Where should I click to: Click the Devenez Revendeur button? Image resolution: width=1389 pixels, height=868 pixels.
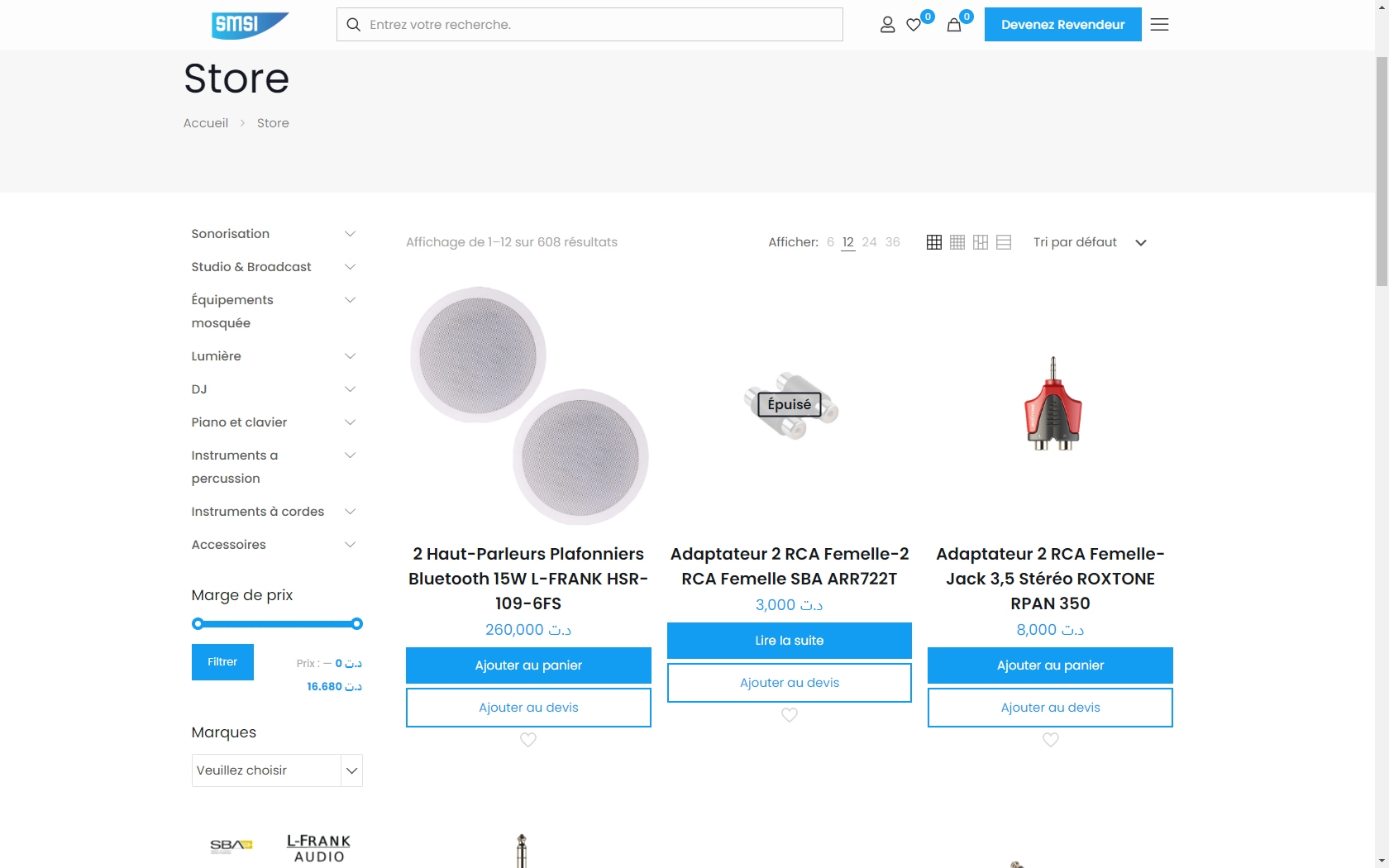pyautogui.click(x=1062, y=25)
